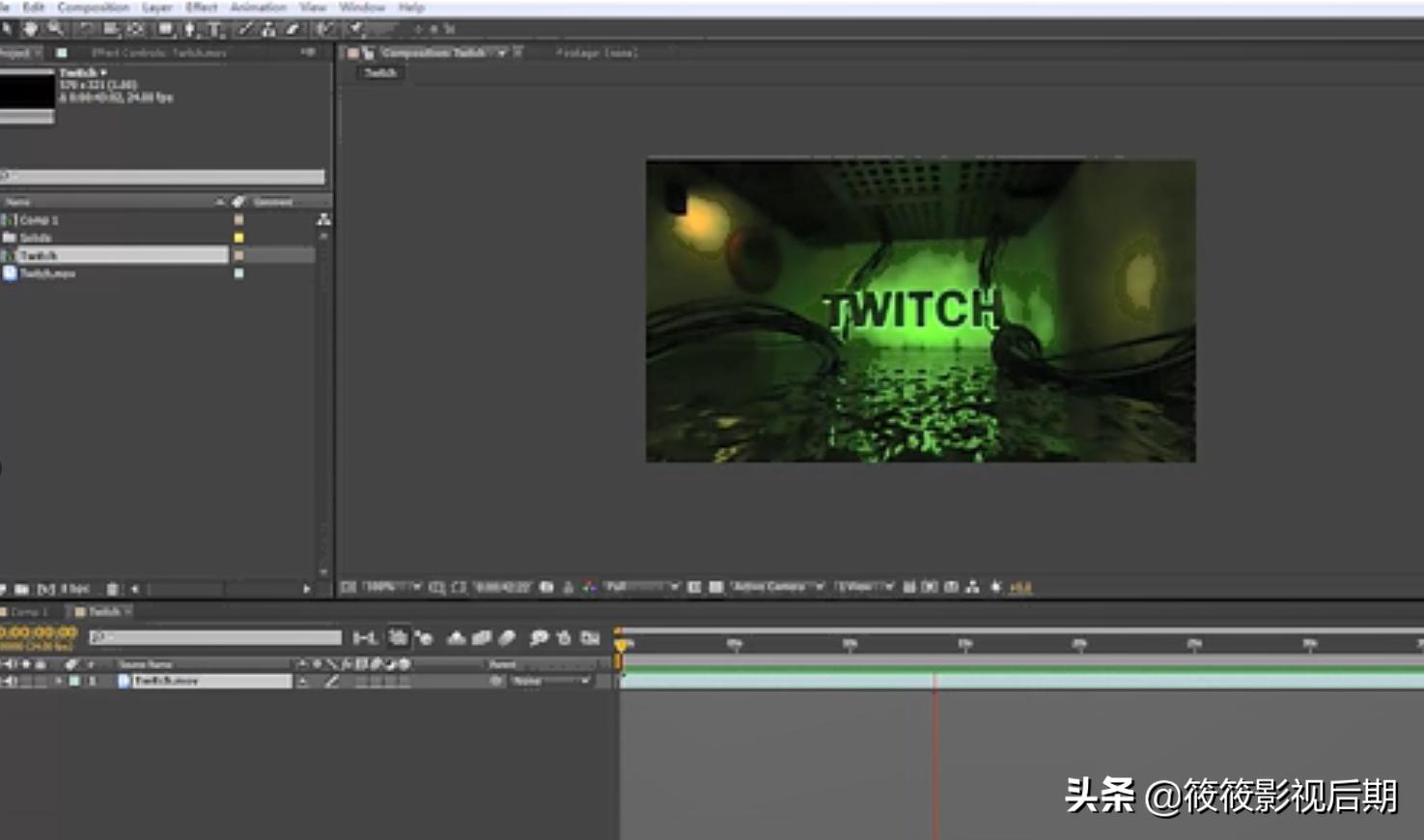Open the magnification ratio 100% dropdown
The width and height of the screenshot is (1424, 840).
393,587
